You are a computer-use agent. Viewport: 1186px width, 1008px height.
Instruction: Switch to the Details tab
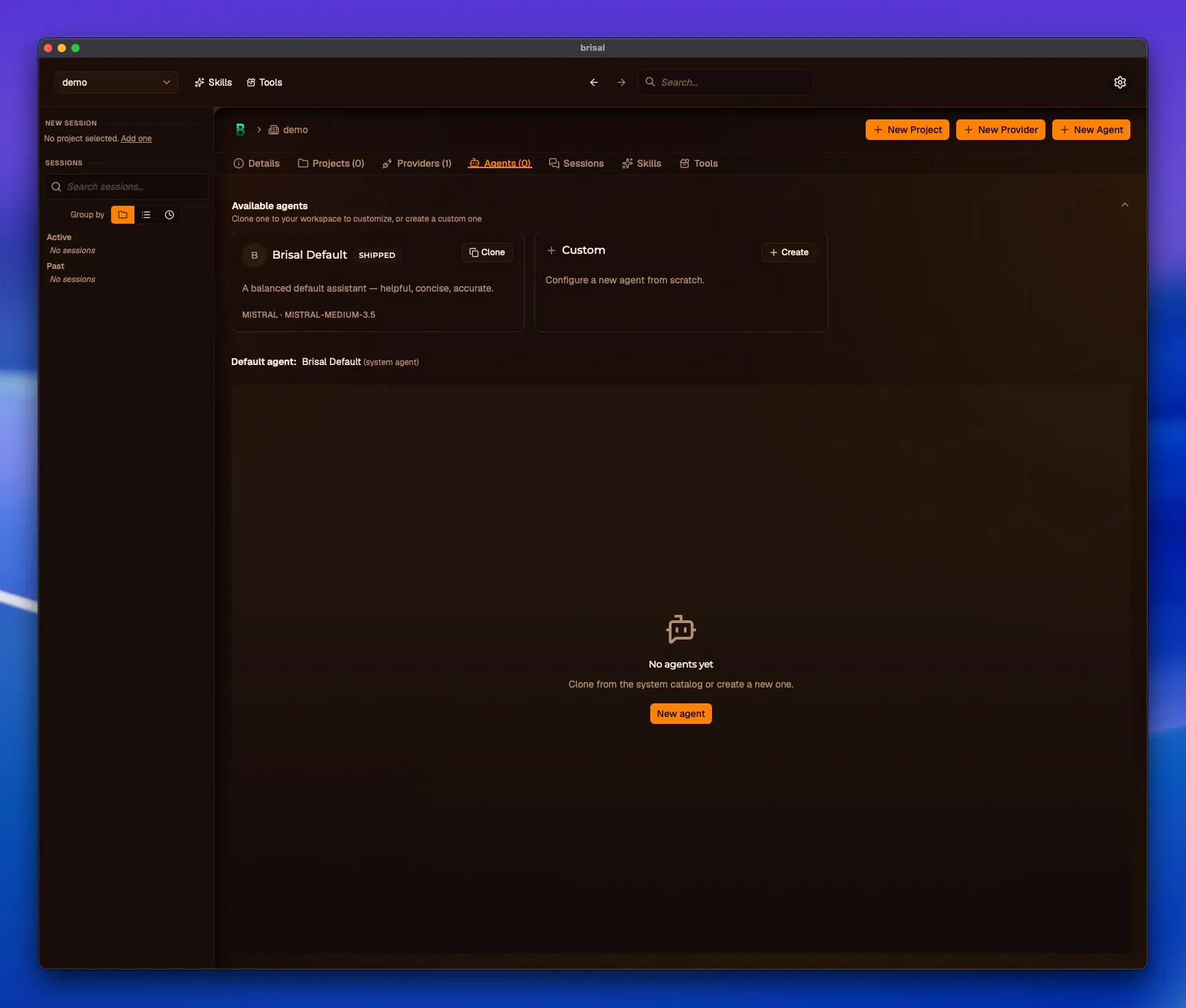tap(257, 163)
